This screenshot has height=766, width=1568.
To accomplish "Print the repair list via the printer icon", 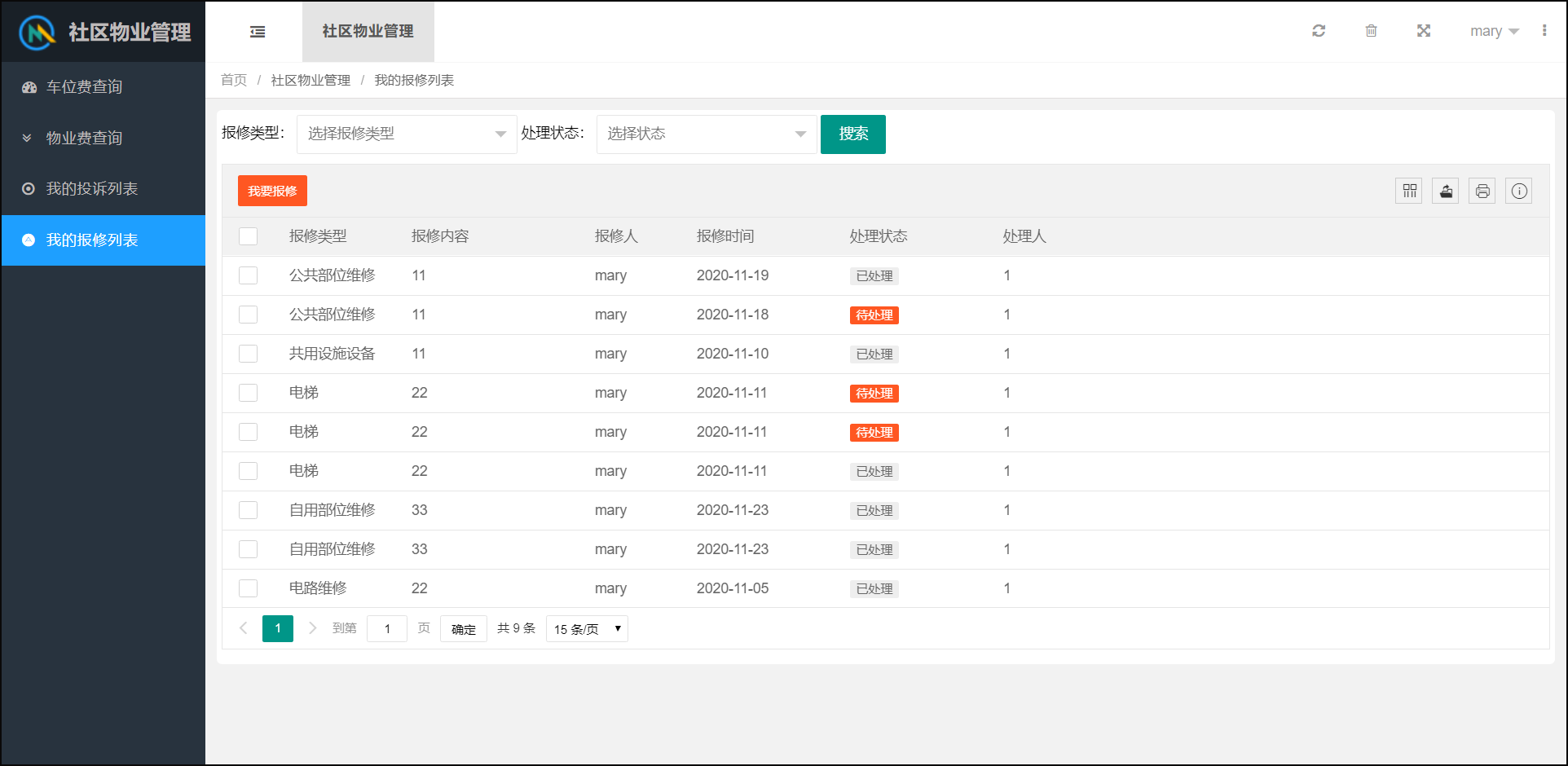I will pos(1482,191).
